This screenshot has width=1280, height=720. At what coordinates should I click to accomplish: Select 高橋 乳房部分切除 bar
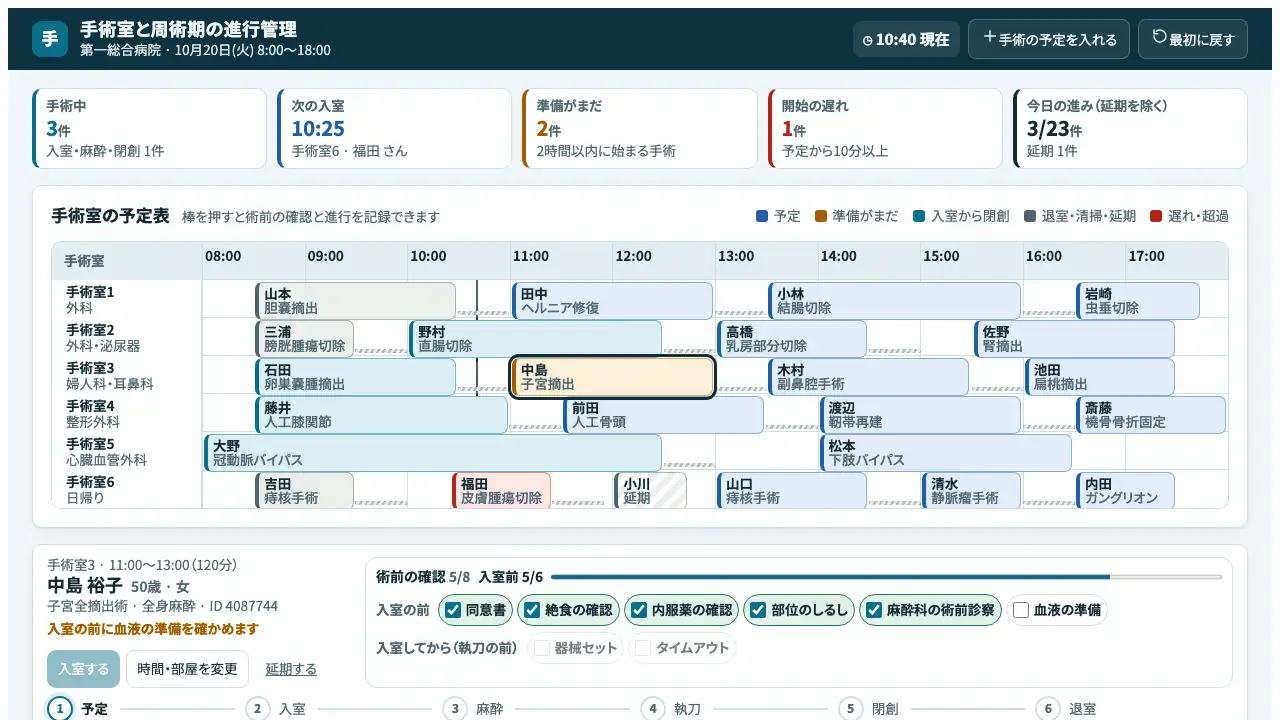click(x=792, y=339)
